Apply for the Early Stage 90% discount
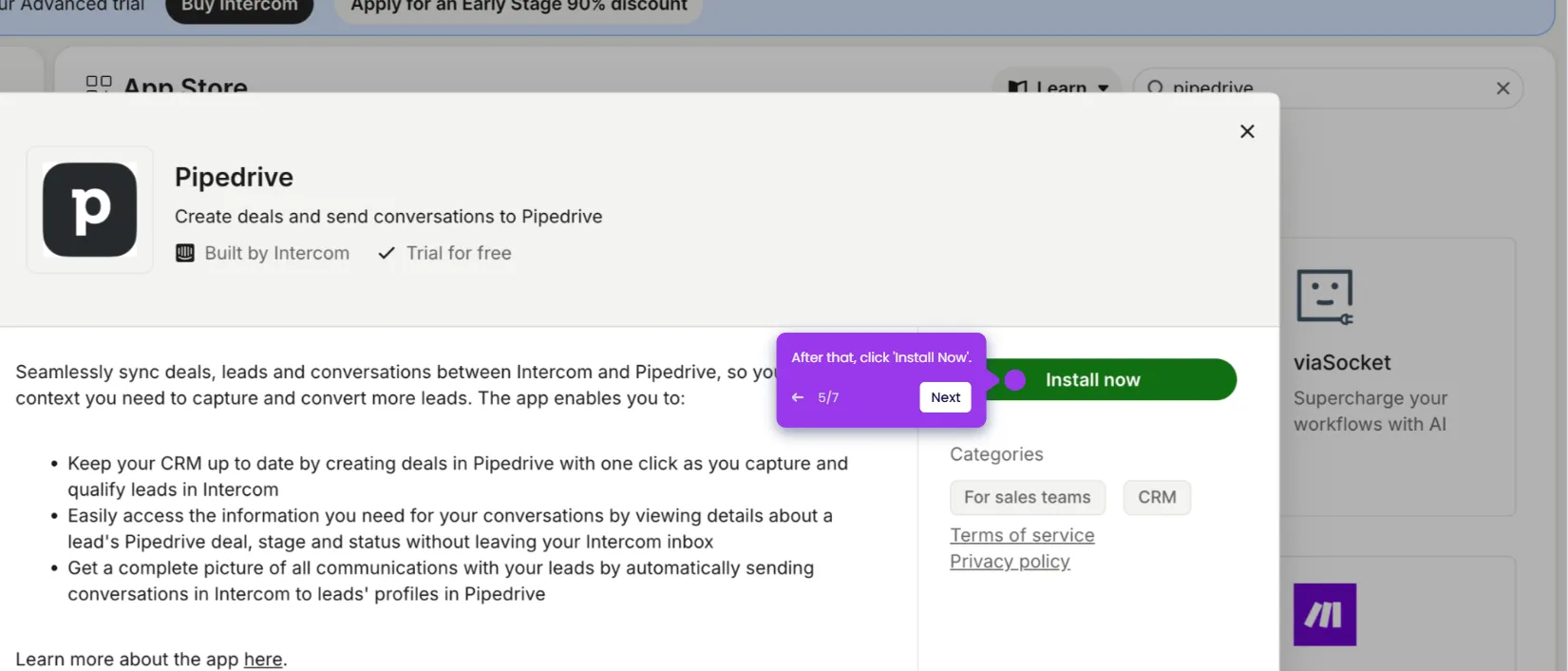Image resolution: width=1568 pixels, height=671 pixels. [x=519, y=8]
